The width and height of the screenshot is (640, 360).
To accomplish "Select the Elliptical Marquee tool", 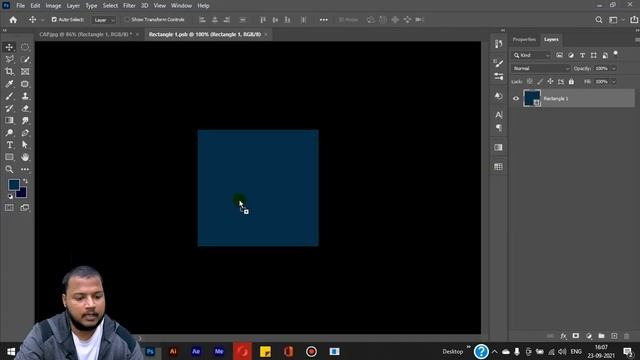I will (25, 47).
